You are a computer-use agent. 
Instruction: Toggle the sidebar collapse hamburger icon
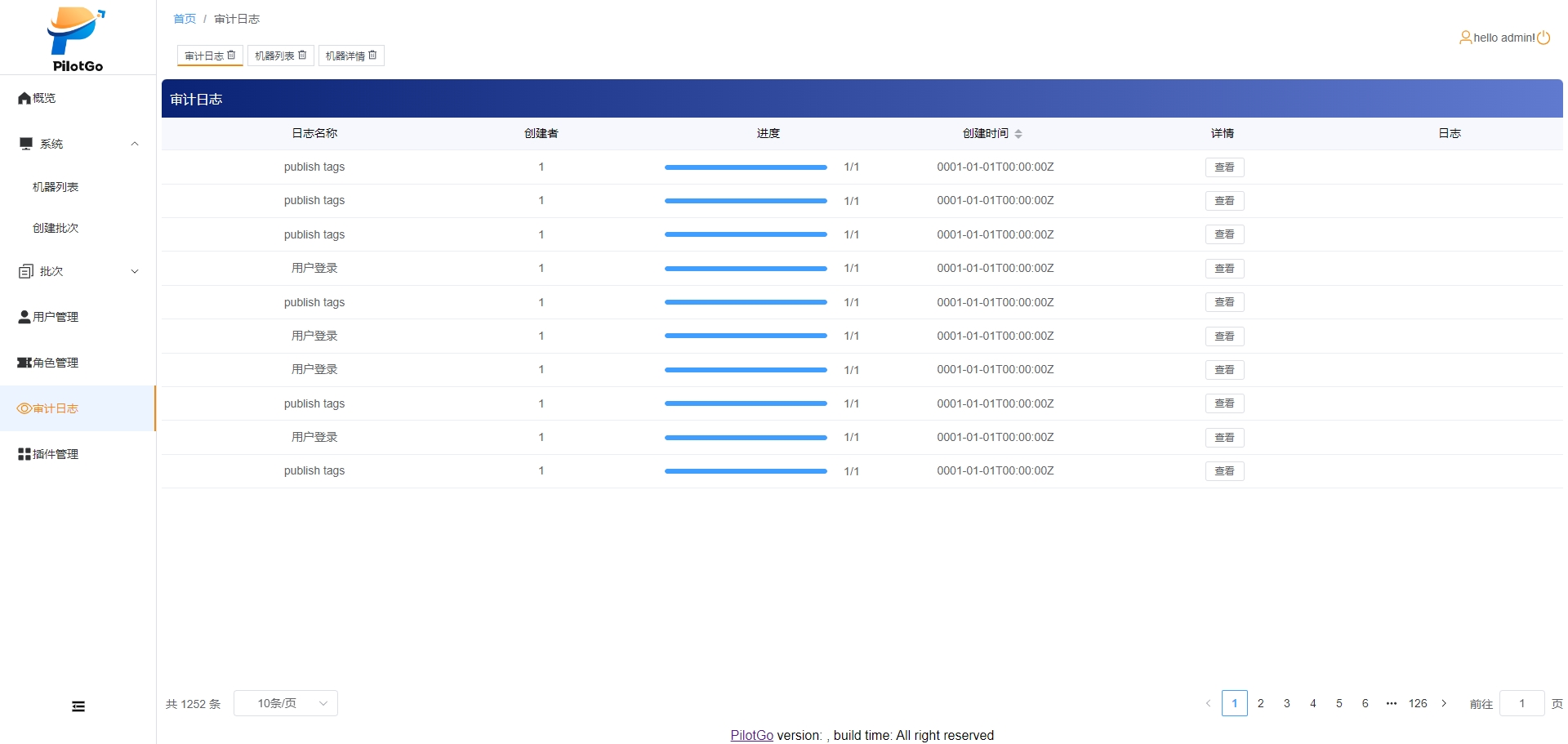click(78, 706)
